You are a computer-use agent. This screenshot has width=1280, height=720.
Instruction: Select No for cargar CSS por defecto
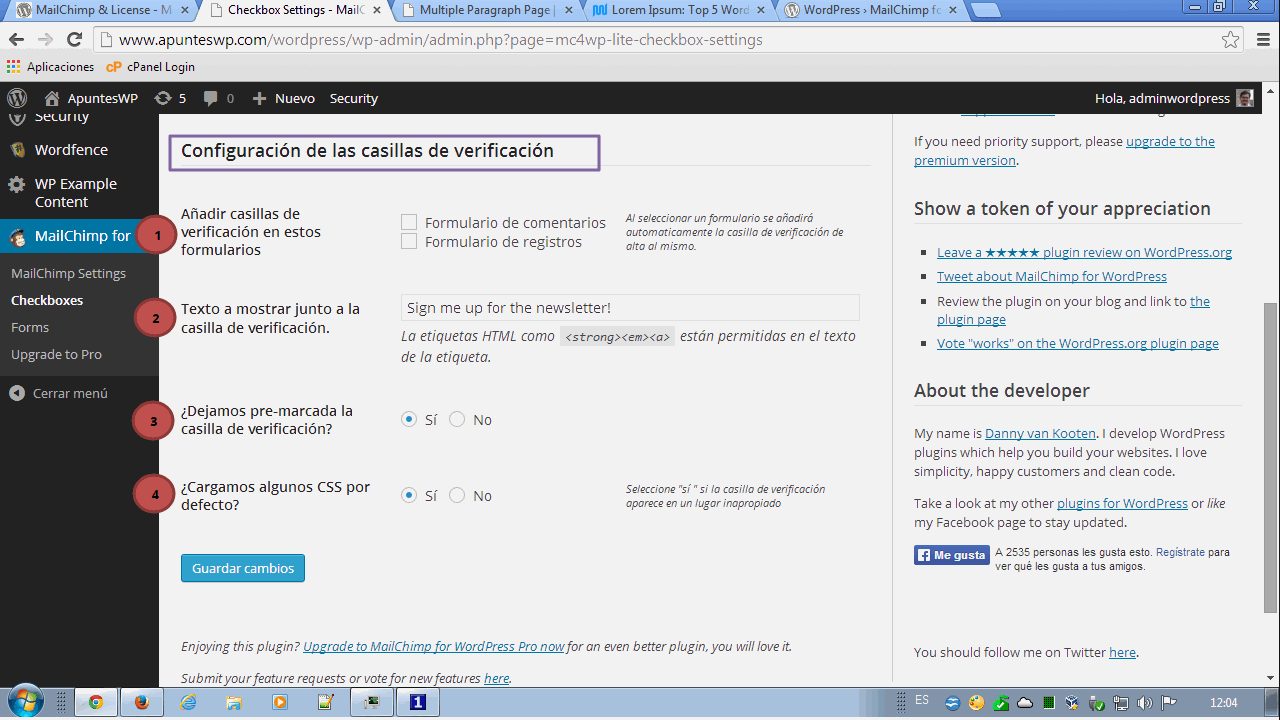tap(457, 495)
